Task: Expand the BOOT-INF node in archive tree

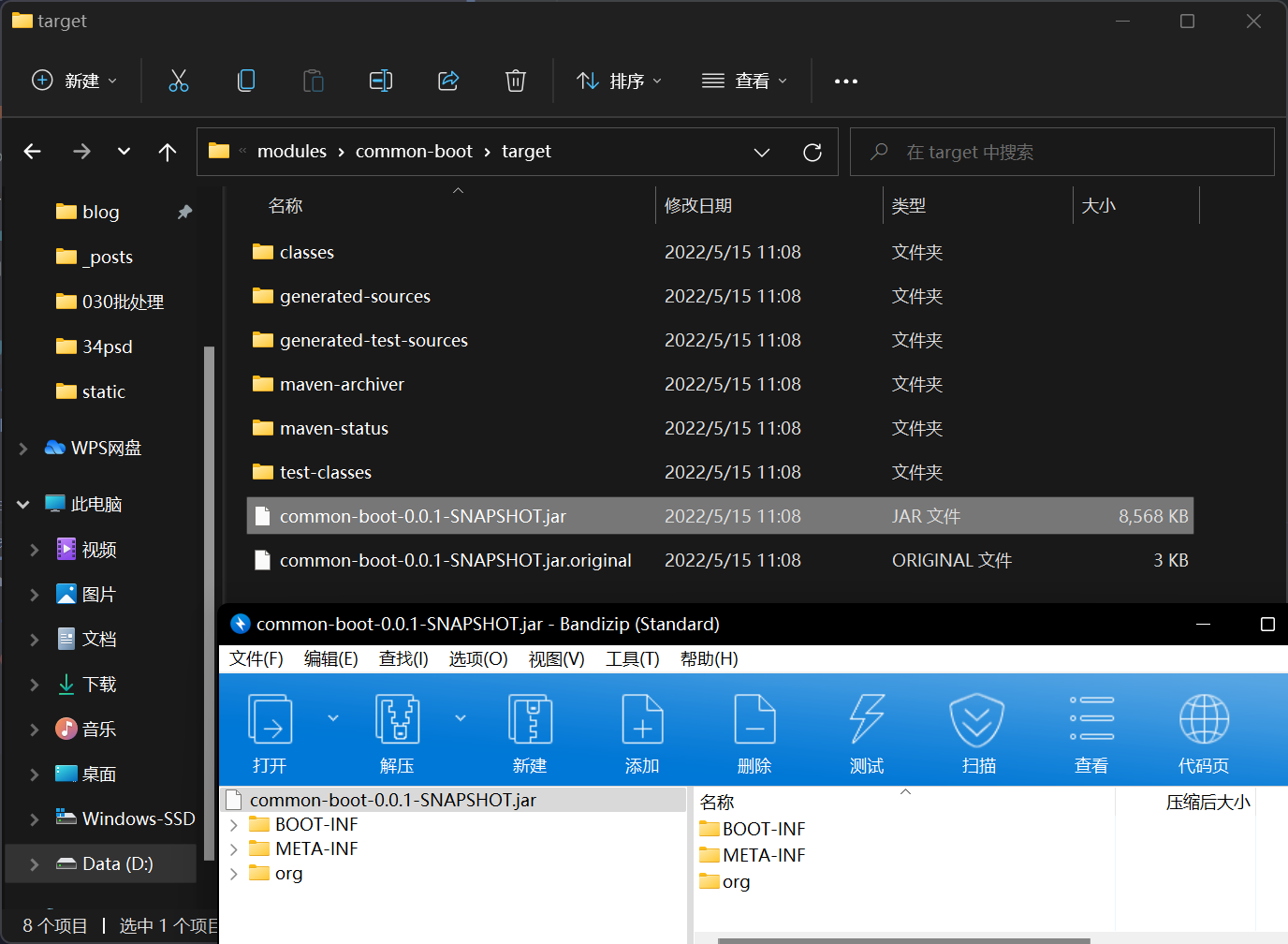Action: click(x=234, y=825)
